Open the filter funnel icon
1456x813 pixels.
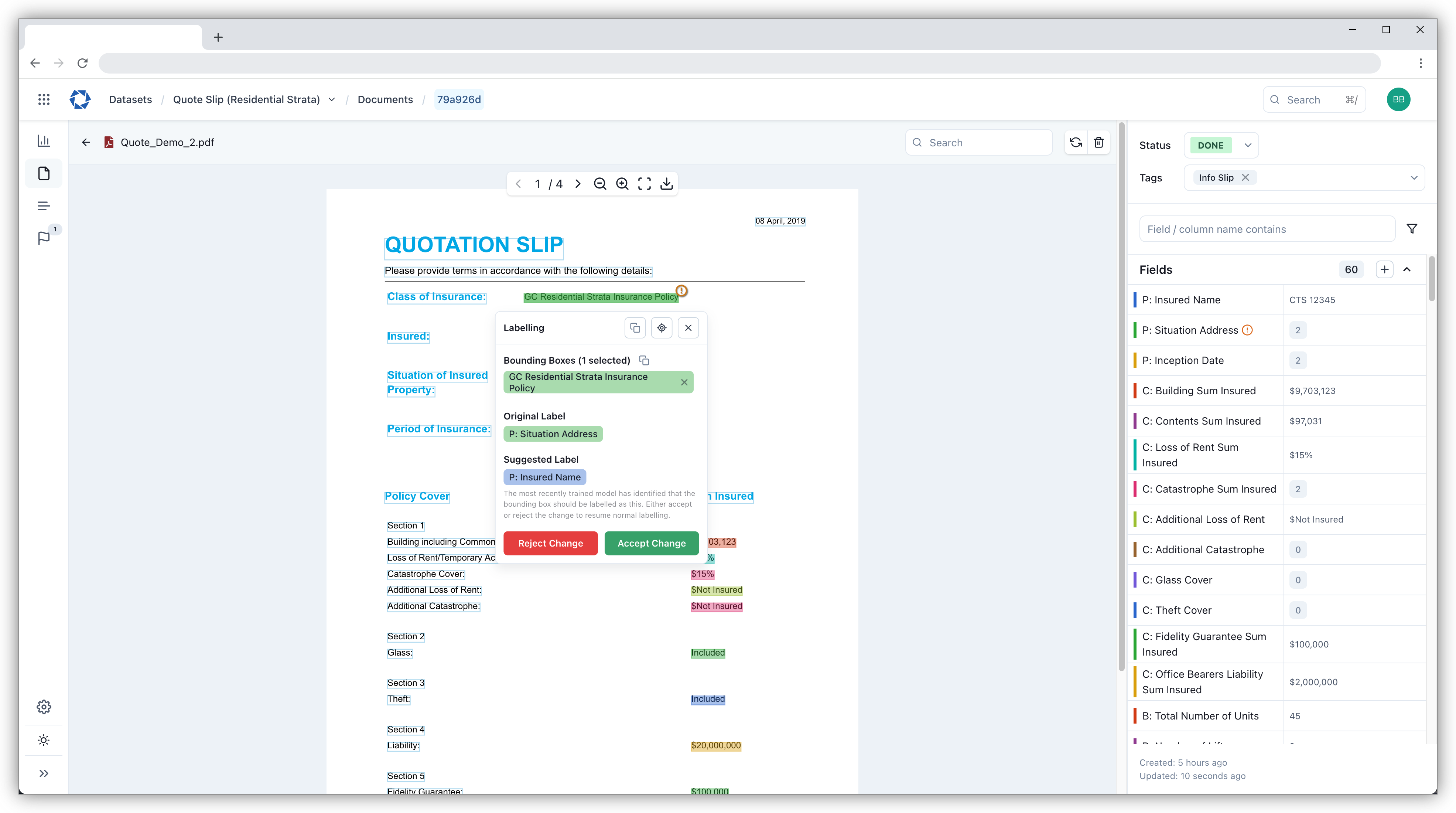click(x=1411, y=229)
